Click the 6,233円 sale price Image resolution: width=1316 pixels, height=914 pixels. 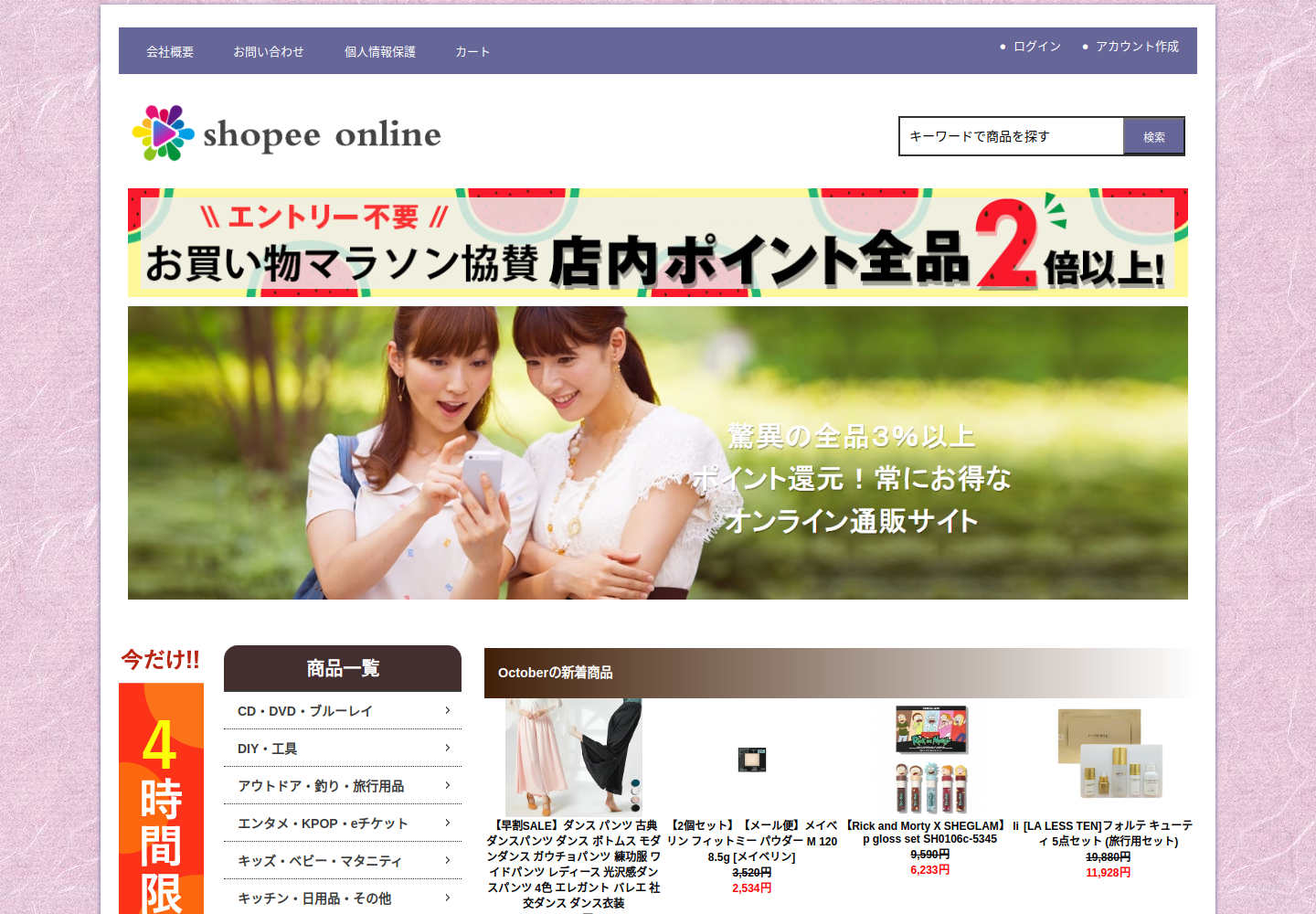[x=930, y=869]
